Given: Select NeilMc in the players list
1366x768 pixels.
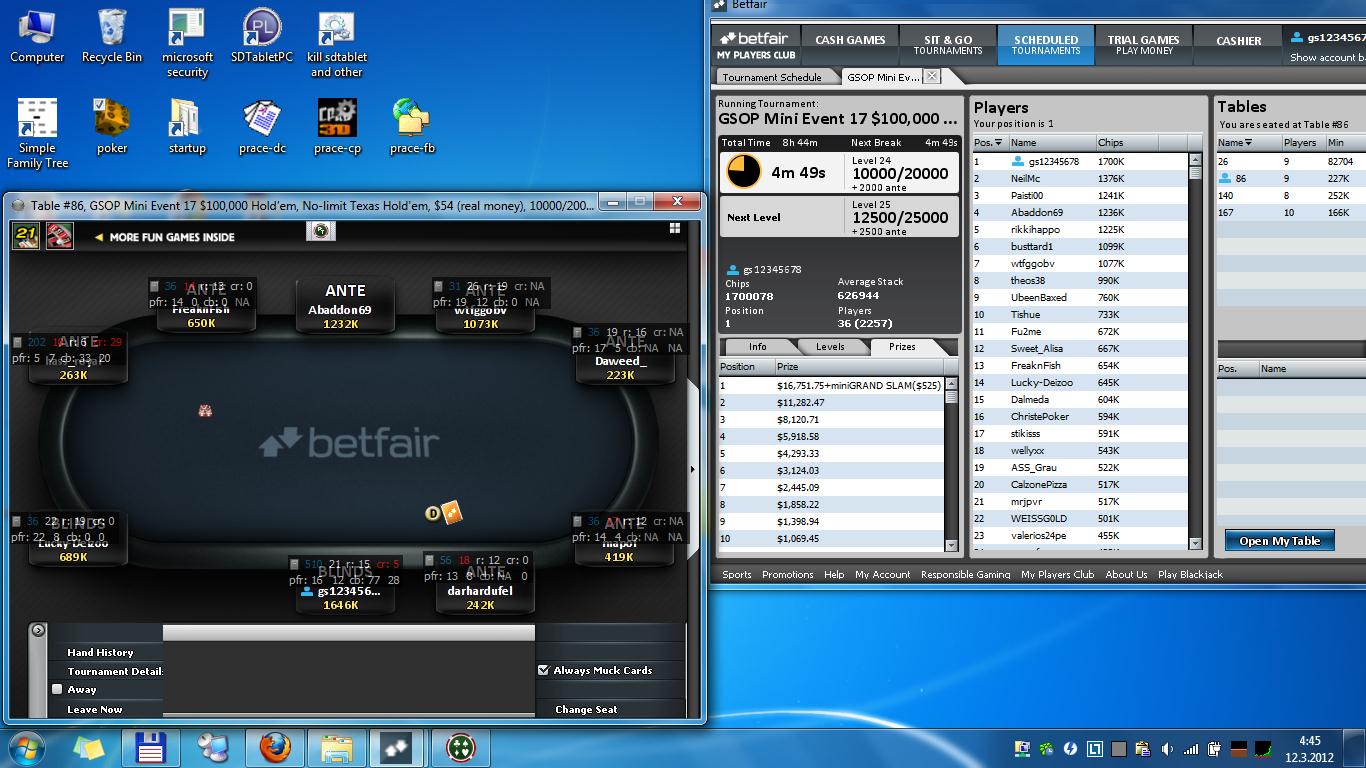Looking at the screenshot, I should pyautogui.click(x=1079, y=178).
